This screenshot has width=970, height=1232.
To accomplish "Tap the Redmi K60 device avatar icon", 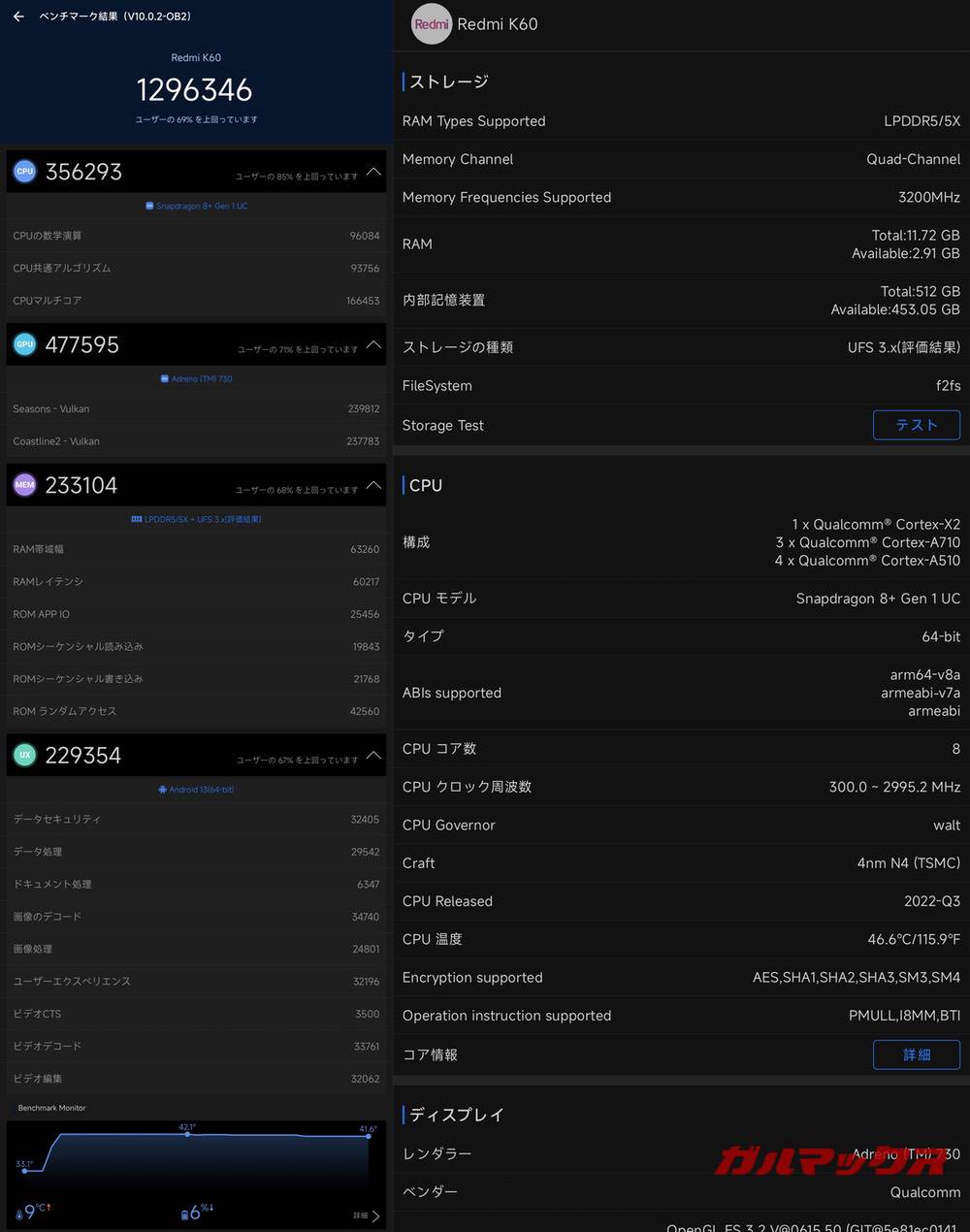I will 432,24.
